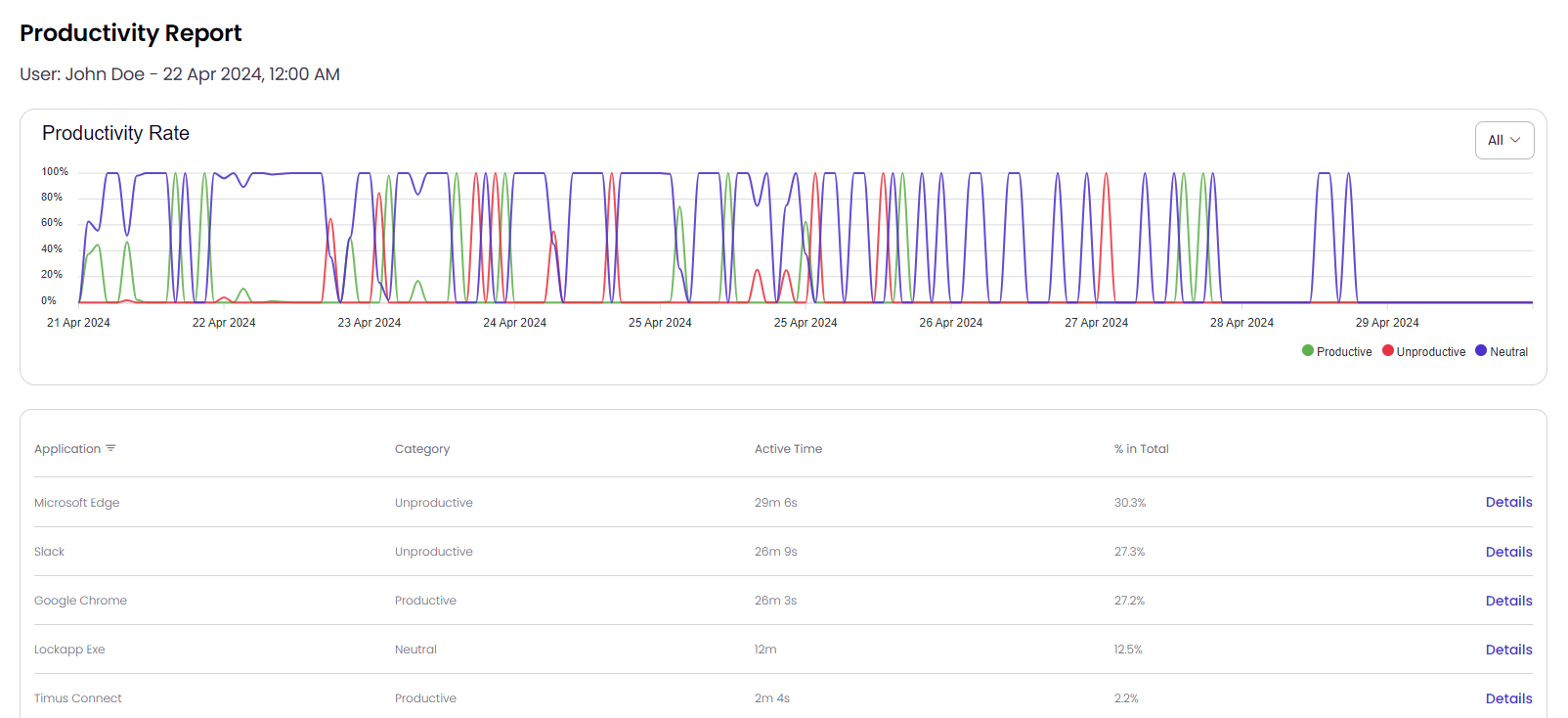Click the 12.5% total value
This screenshot has height=718, width=1568.
1128,650
